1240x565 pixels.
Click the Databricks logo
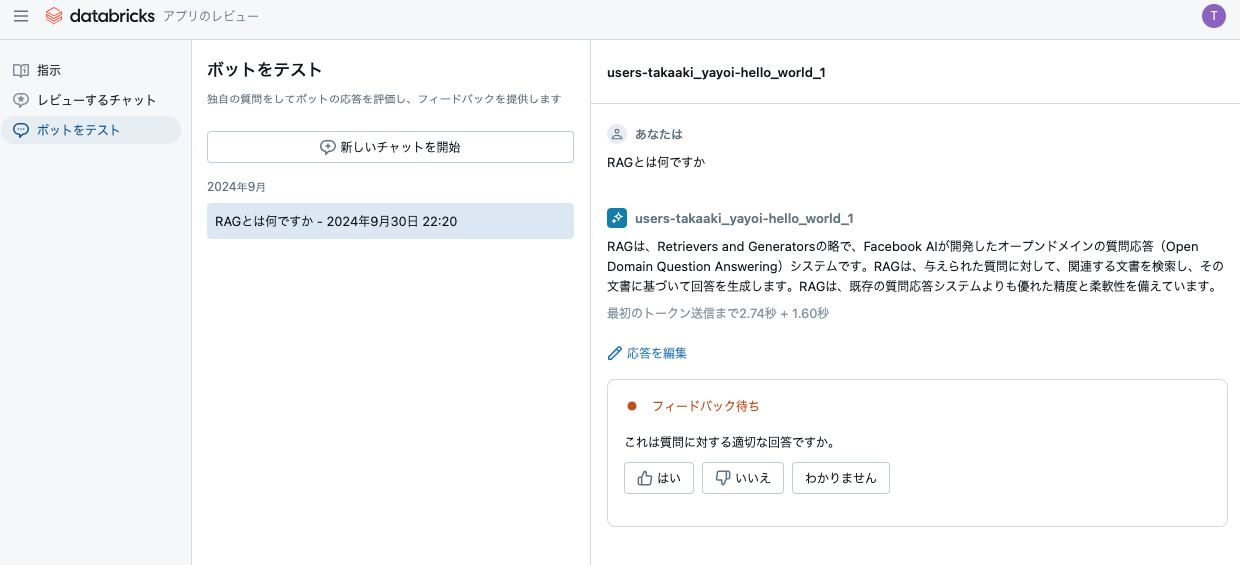click(x=100, y=16)
